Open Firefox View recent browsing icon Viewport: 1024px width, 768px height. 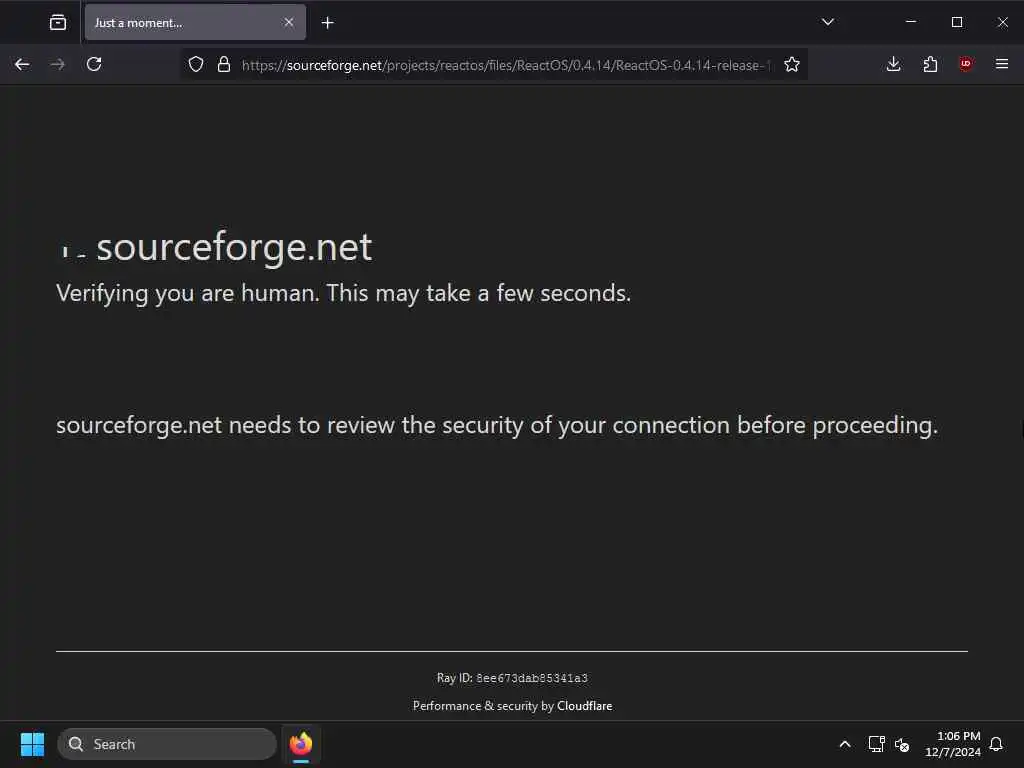click(x=58, y=23)
